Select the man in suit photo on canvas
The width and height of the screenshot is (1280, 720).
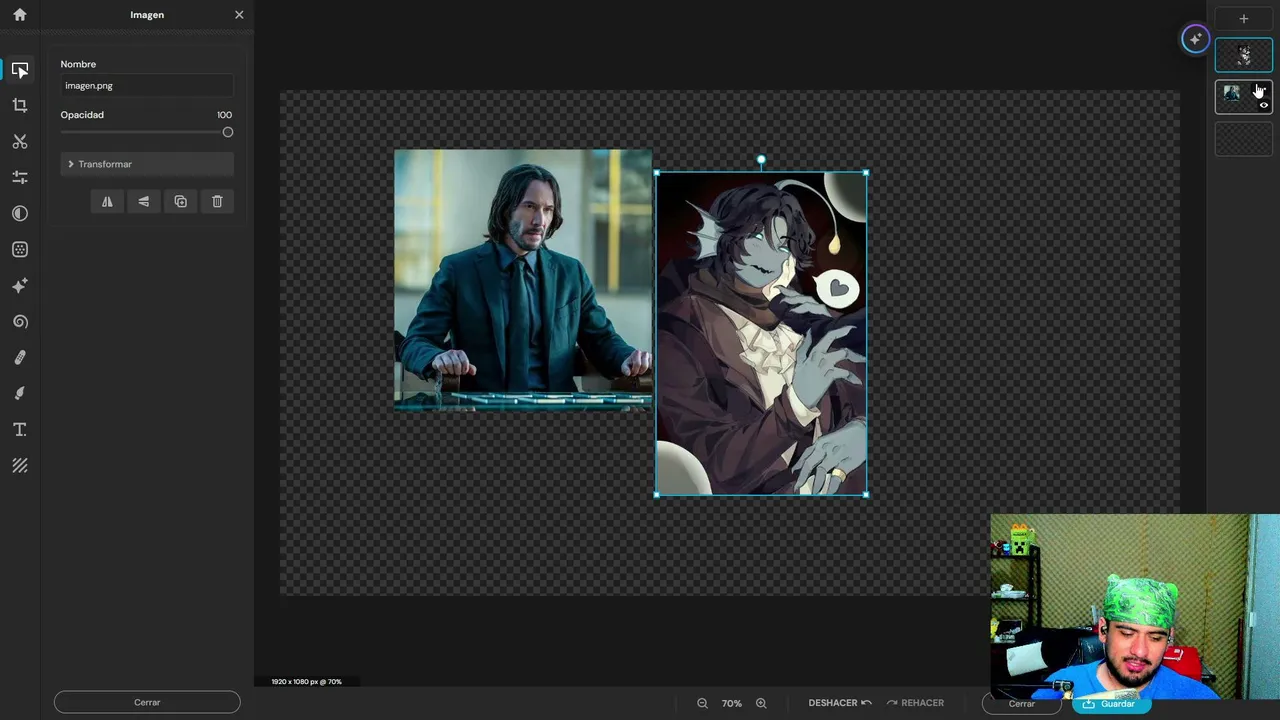523,280
